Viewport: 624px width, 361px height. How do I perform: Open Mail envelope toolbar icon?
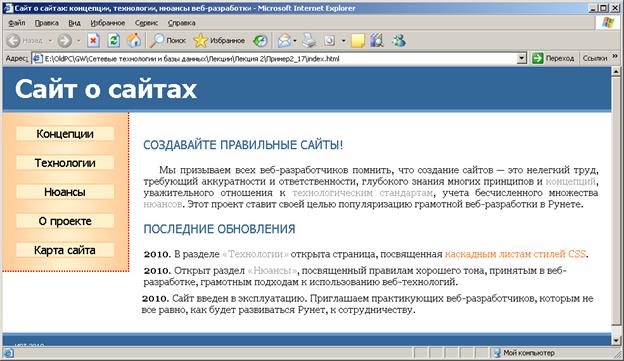[284, 40]
